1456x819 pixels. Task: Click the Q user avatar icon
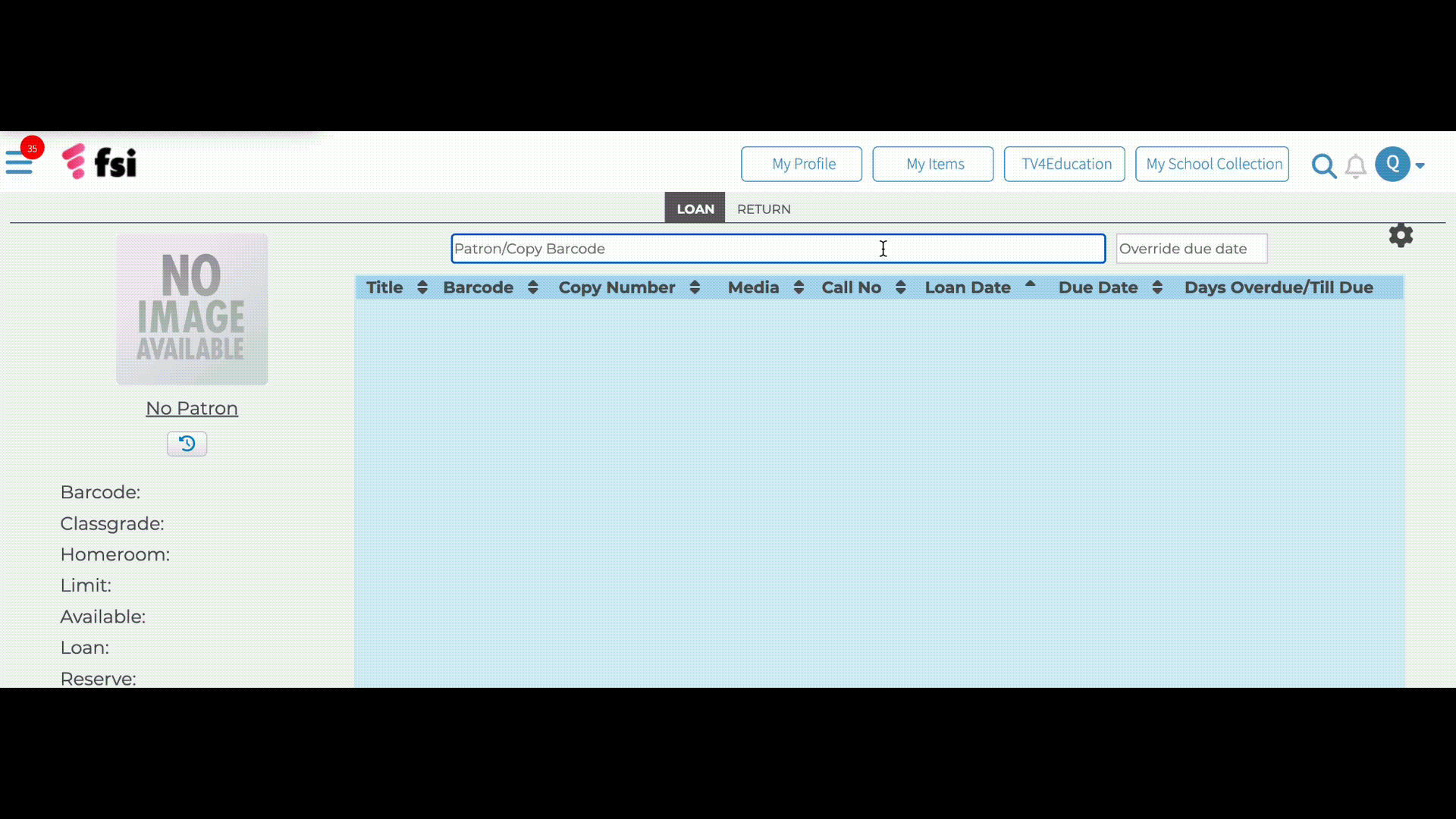click(1394, 164)
